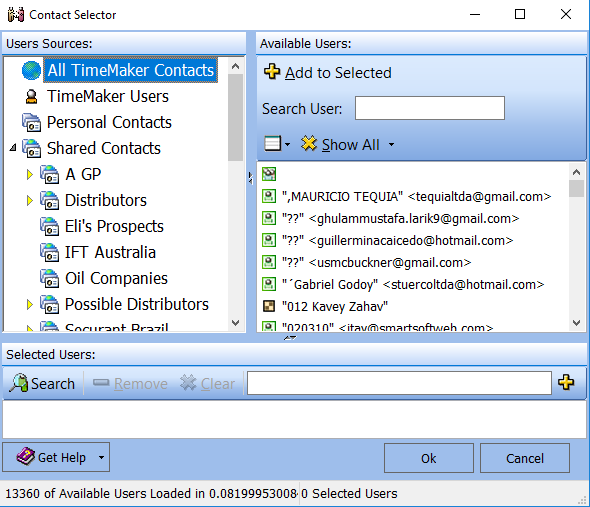Click the contact icon for guillerminacaicedo
590x507 pixels.
click(269, 240)
